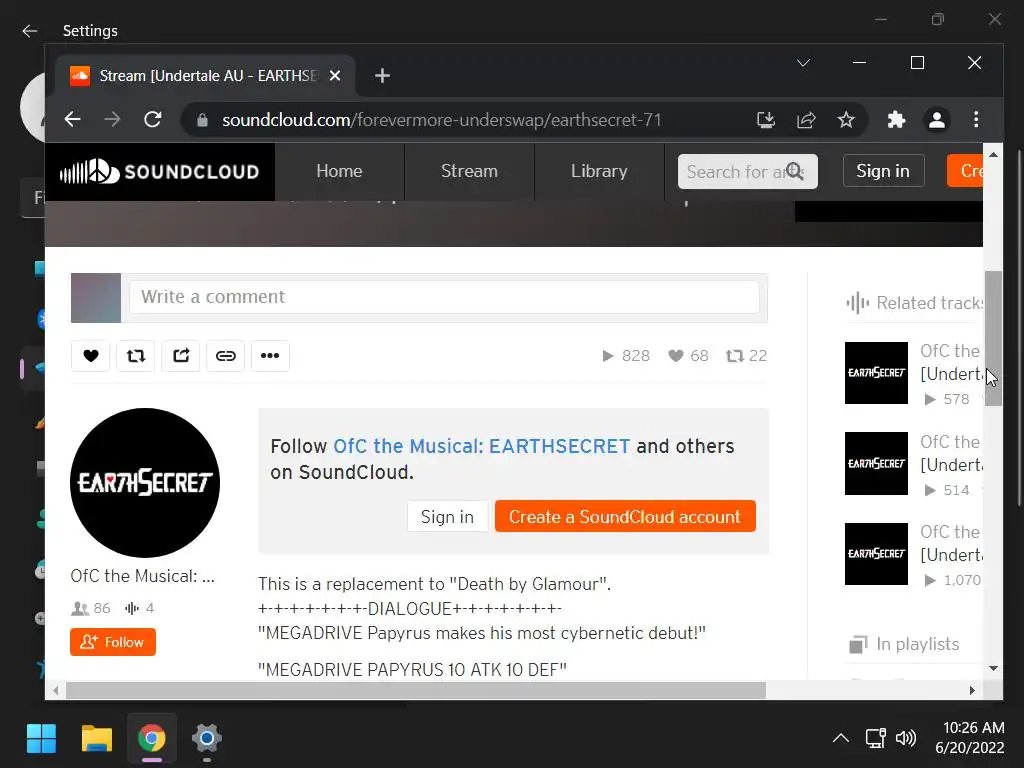The image size is (1024, 768).
Task: Click the install app icon in address bar
Action: (765, 120)
